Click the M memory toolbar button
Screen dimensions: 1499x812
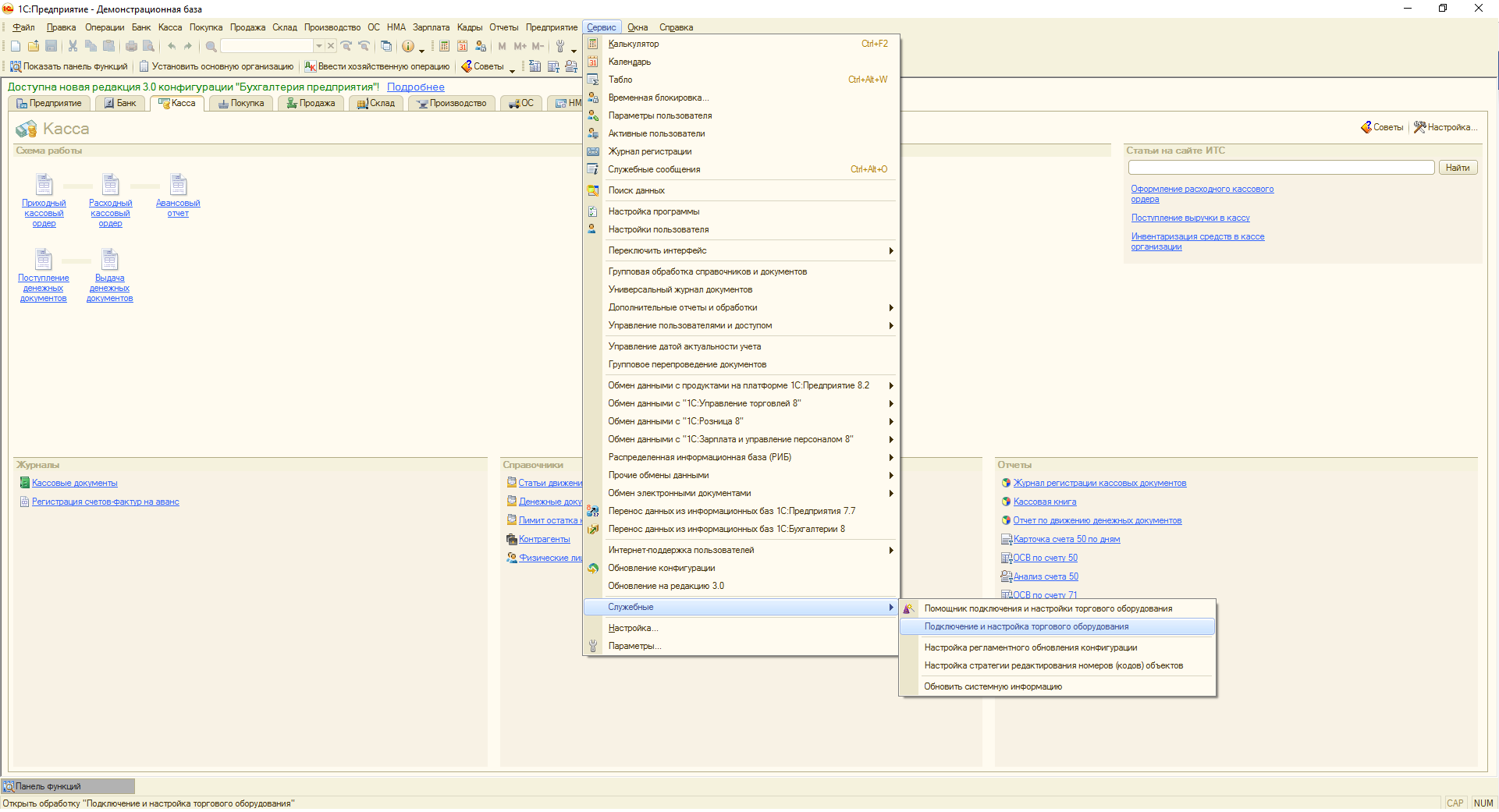tap(502, 46)
